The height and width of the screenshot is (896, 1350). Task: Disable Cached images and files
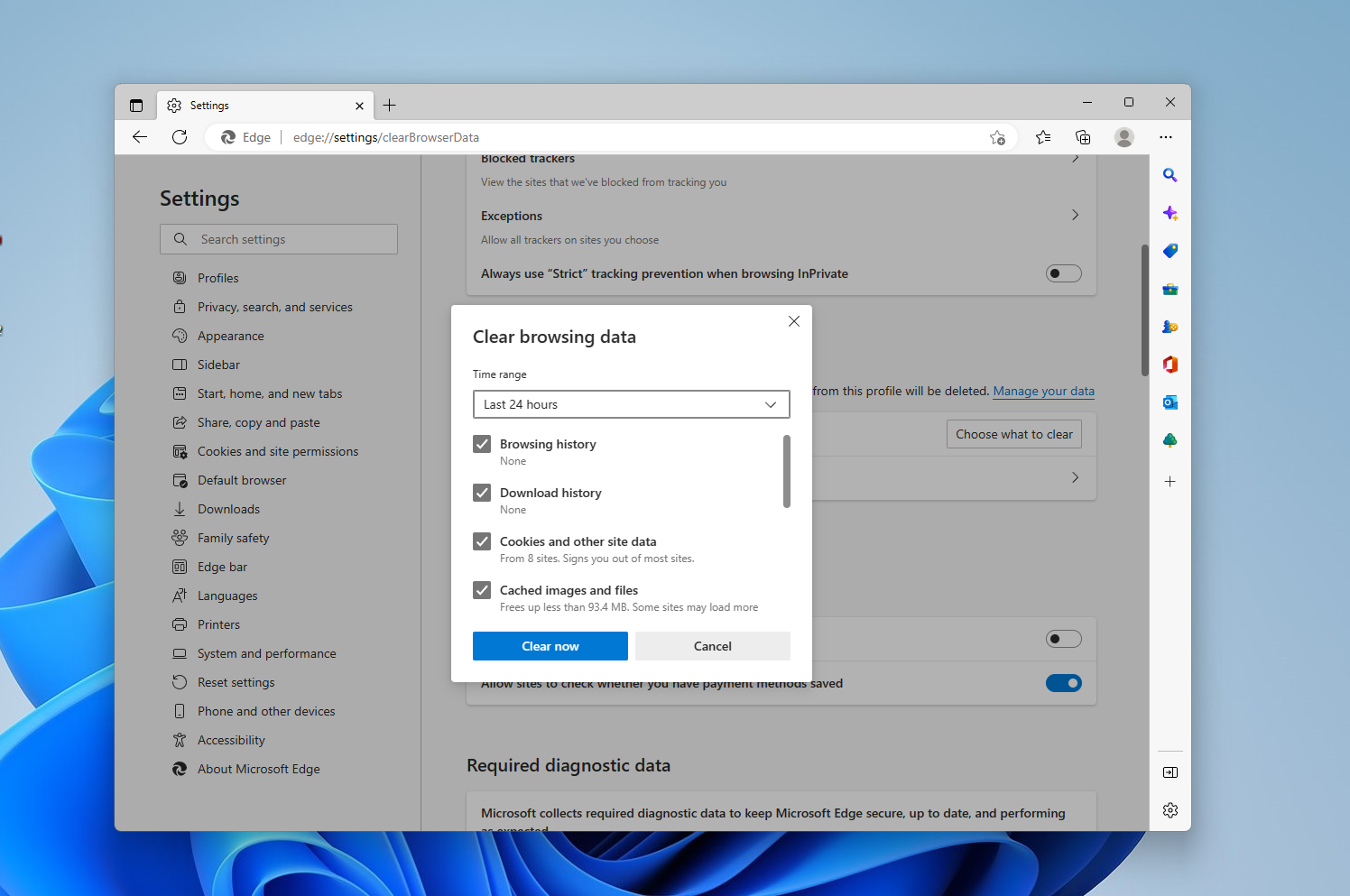tap(481, 589)
